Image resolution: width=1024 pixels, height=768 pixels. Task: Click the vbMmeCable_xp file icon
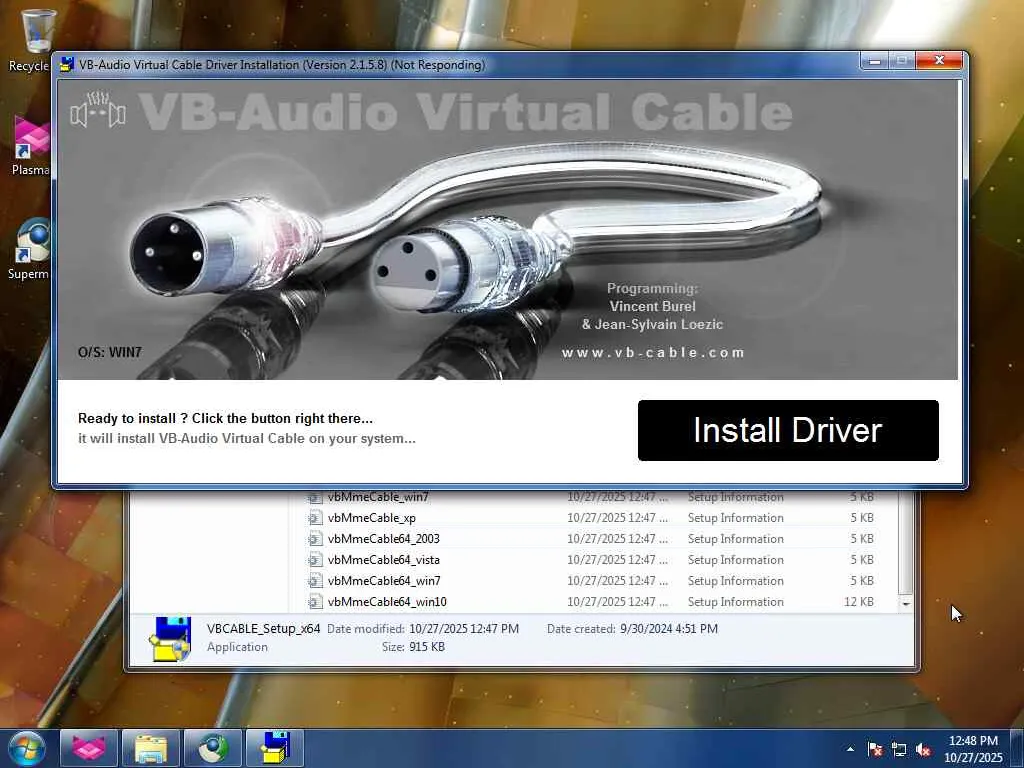click(315, 518)
